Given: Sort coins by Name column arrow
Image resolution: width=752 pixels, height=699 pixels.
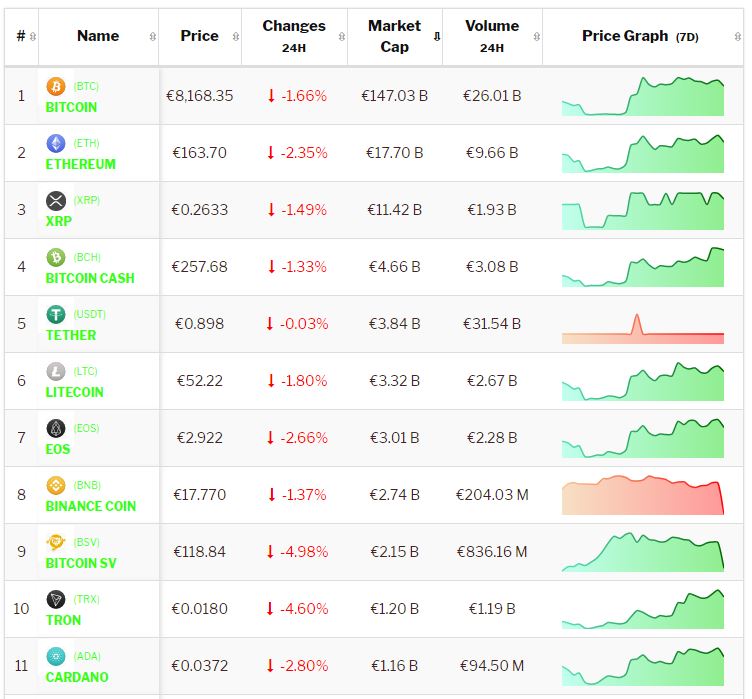Looking at the screenshot, I should tap(152, 37).
